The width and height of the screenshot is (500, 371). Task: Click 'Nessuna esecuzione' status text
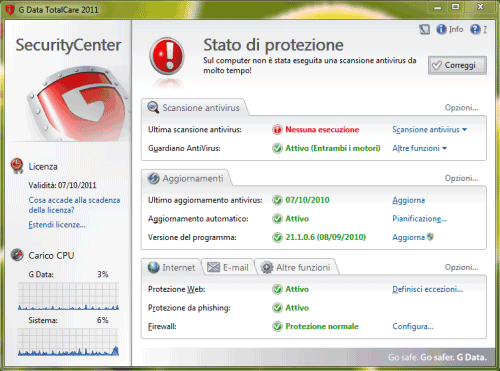point(322,130)
